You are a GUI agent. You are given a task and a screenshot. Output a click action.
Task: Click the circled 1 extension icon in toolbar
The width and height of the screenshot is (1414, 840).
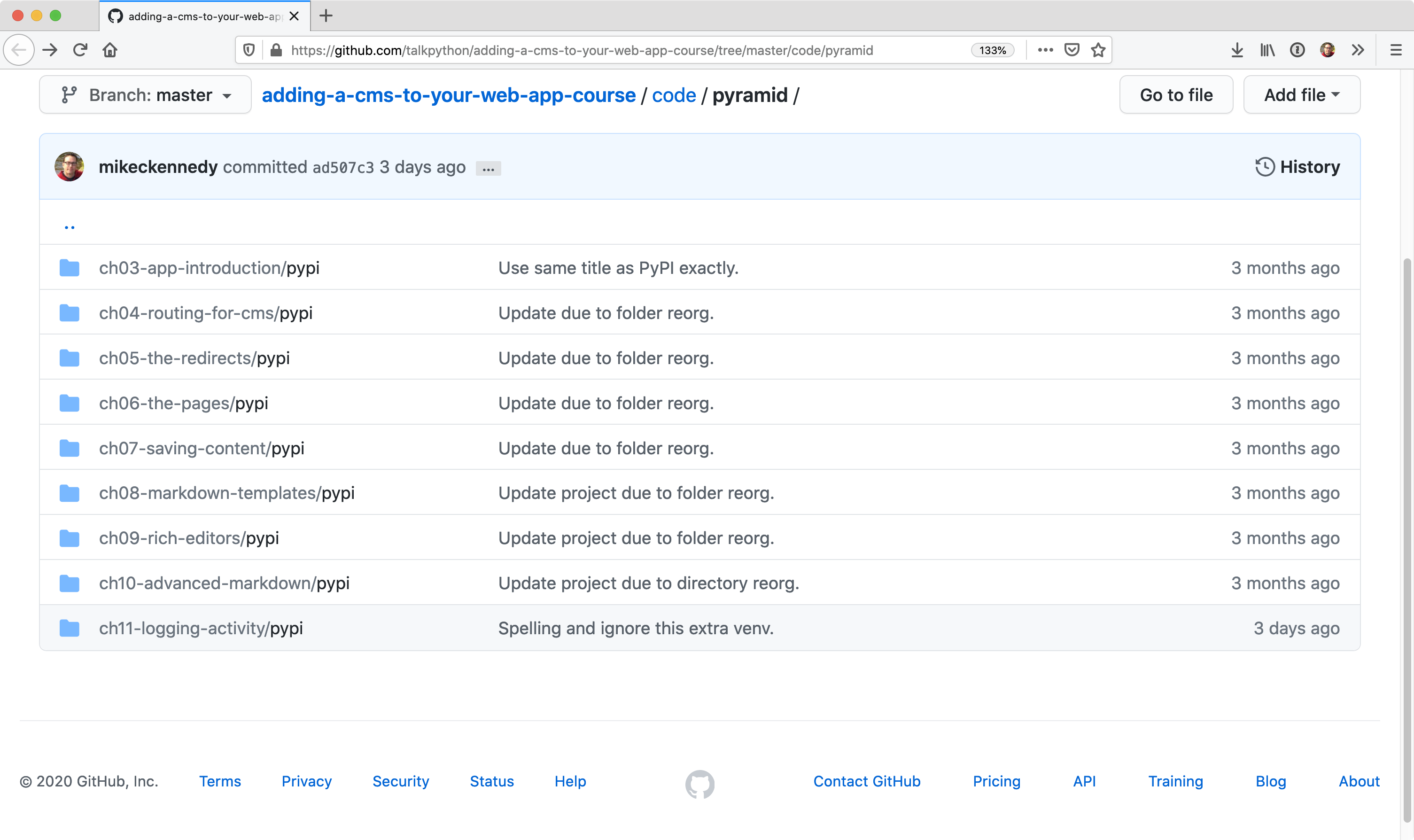[x=1297, y=50]
